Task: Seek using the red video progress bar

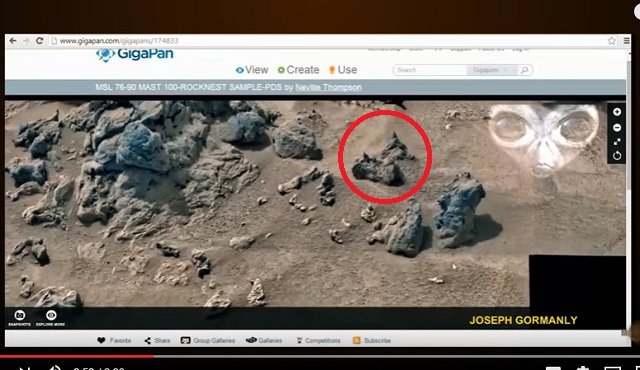Action: click(x=78, y=356)
